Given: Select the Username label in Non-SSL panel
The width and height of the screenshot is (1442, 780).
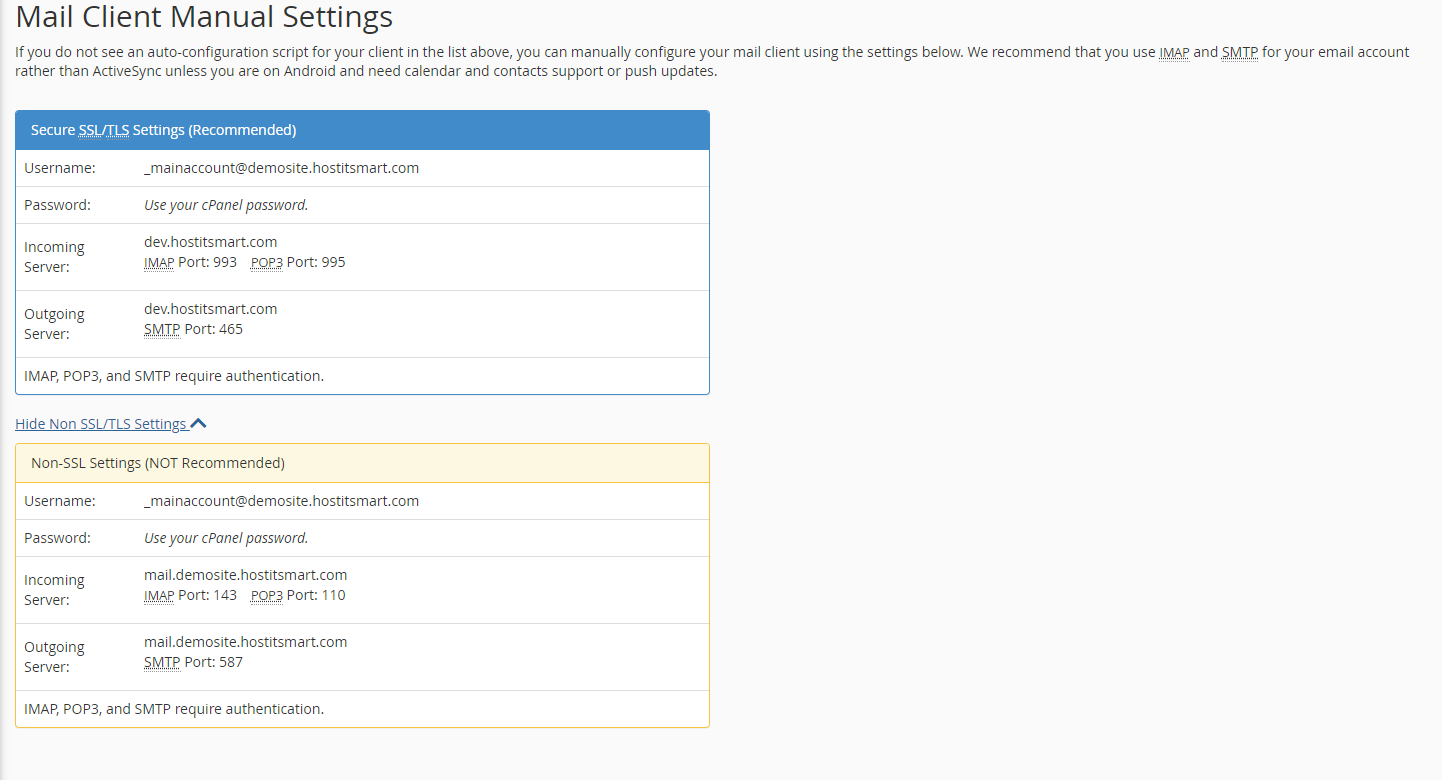Looking at the screenshot, I should click(60, 501).
